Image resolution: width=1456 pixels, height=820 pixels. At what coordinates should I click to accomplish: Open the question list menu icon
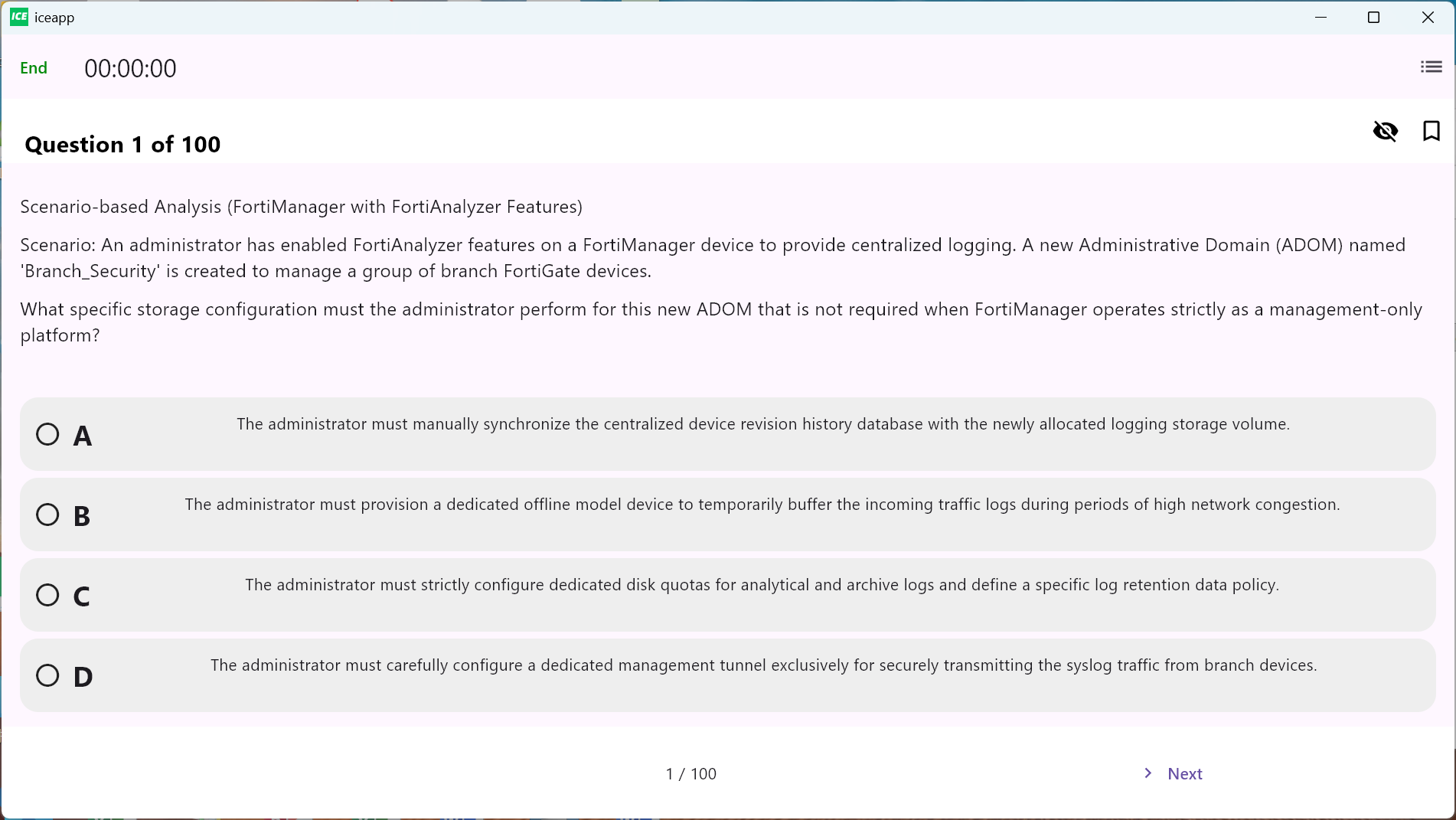1431,67
